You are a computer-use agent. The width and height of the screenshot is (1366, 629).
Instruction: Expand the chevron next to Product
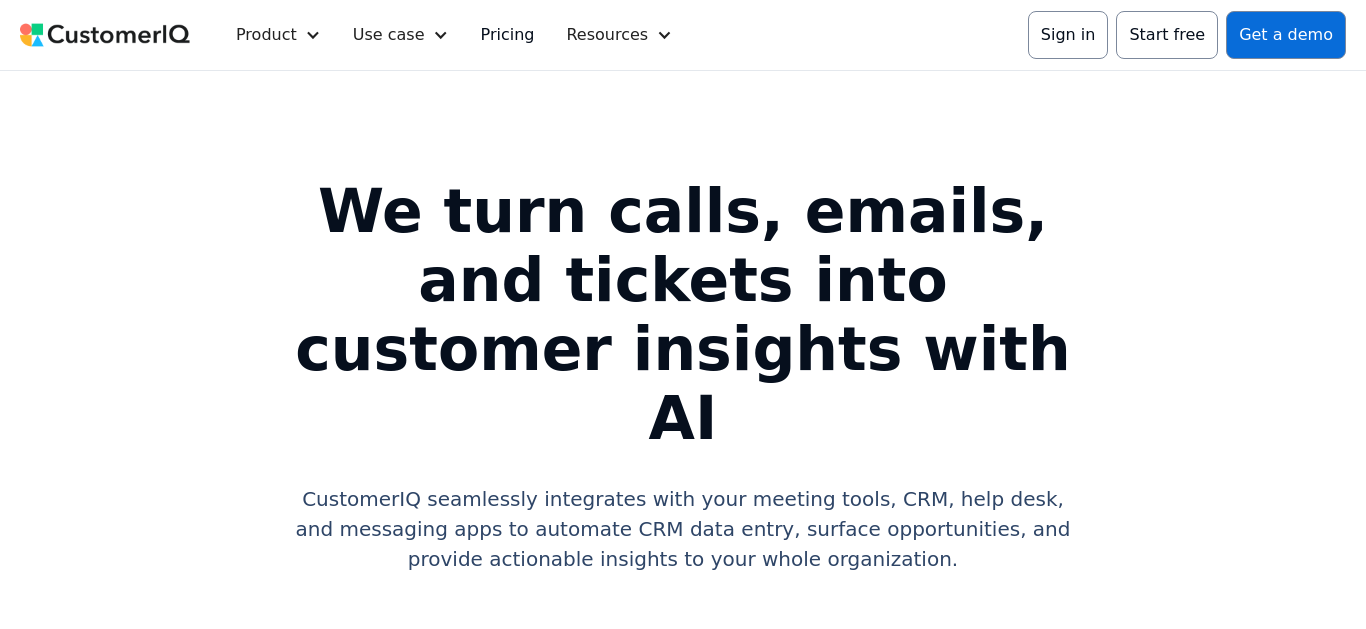point(313,35)
